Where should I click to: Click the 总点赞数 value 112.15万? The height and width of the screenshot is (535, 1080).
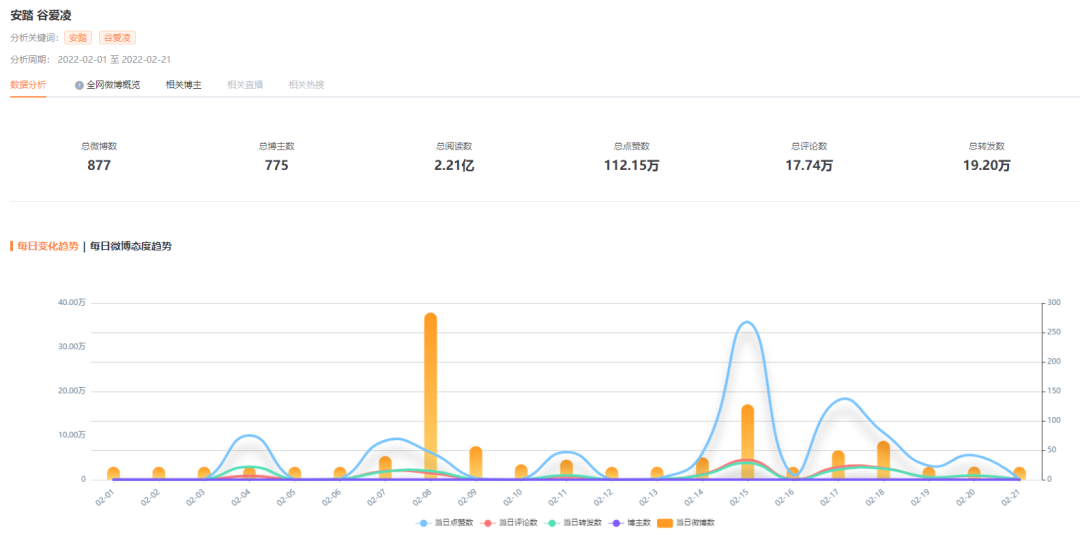pyautogui.click(x=632, y=165)
